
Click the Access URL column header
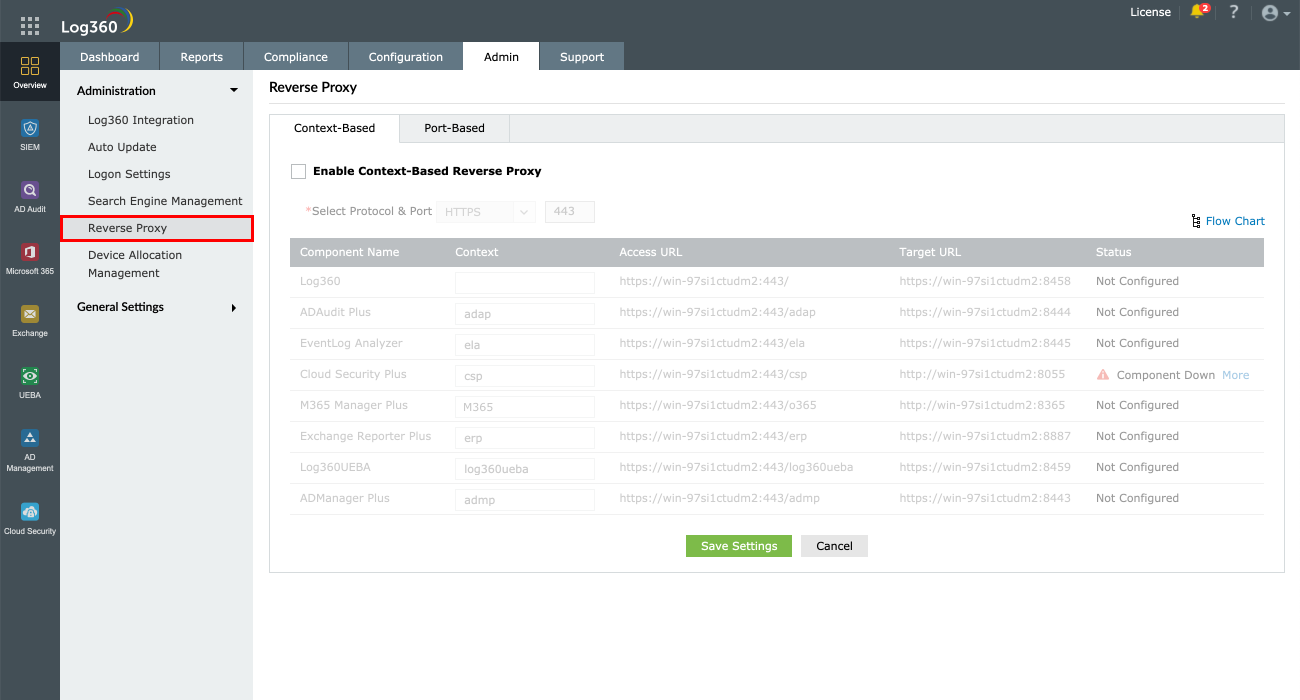651,252
